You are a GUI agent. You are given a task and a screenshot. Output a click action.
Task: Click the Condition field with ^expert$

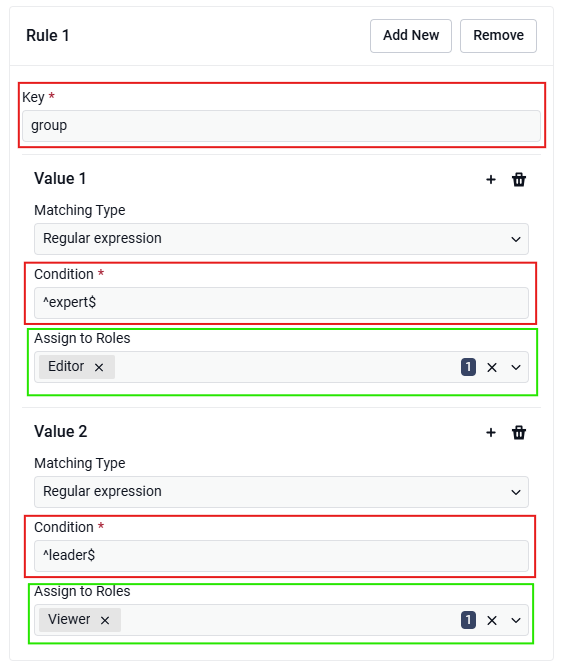click(281, 303)
